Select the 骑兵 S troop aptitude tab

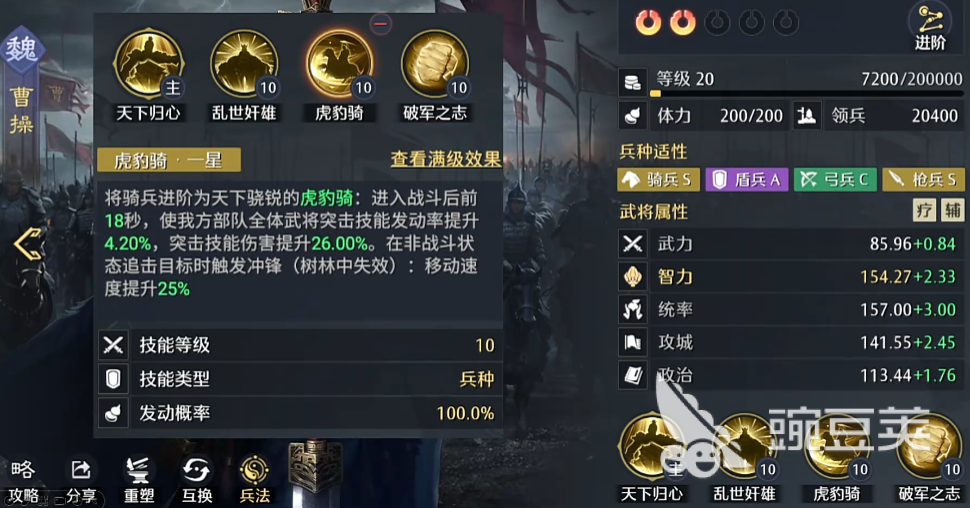pyautogui.click(x=659, y=179)
